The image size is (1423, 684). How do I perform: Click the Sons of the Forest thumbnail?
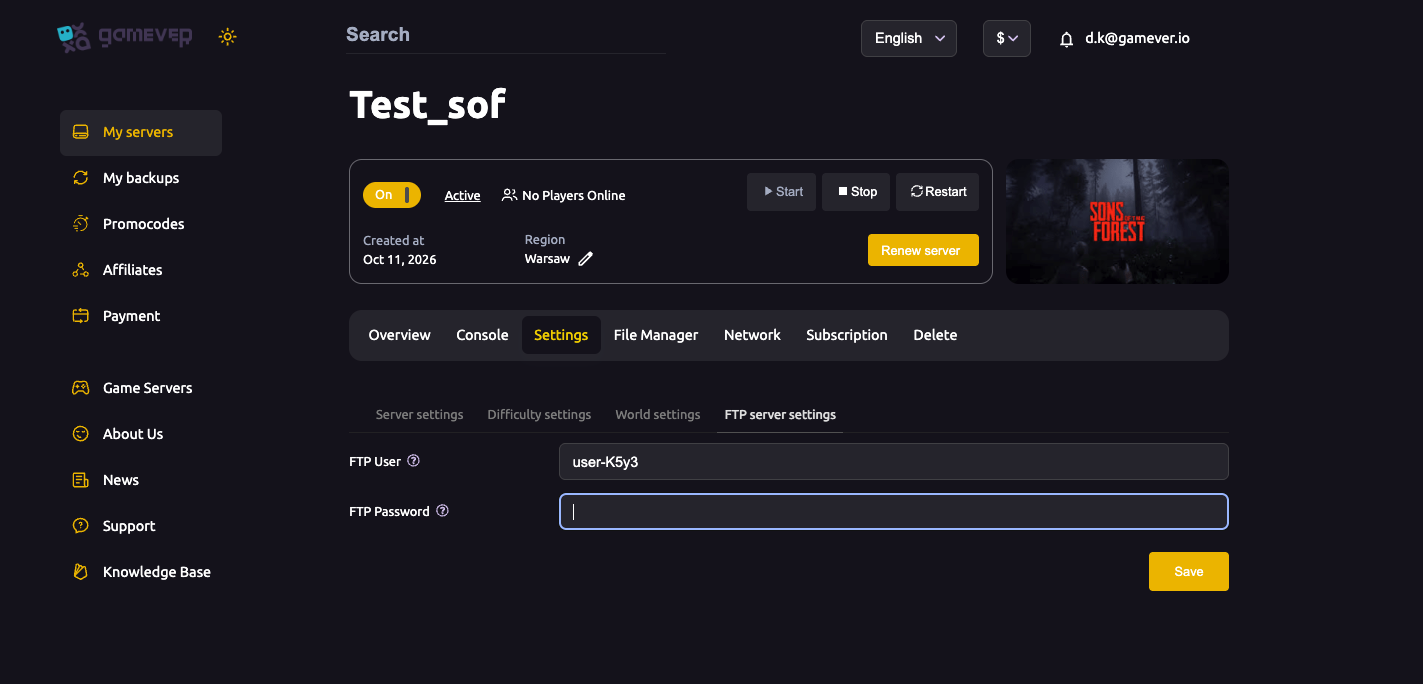pyautogui.click(x=1117, y=221)
